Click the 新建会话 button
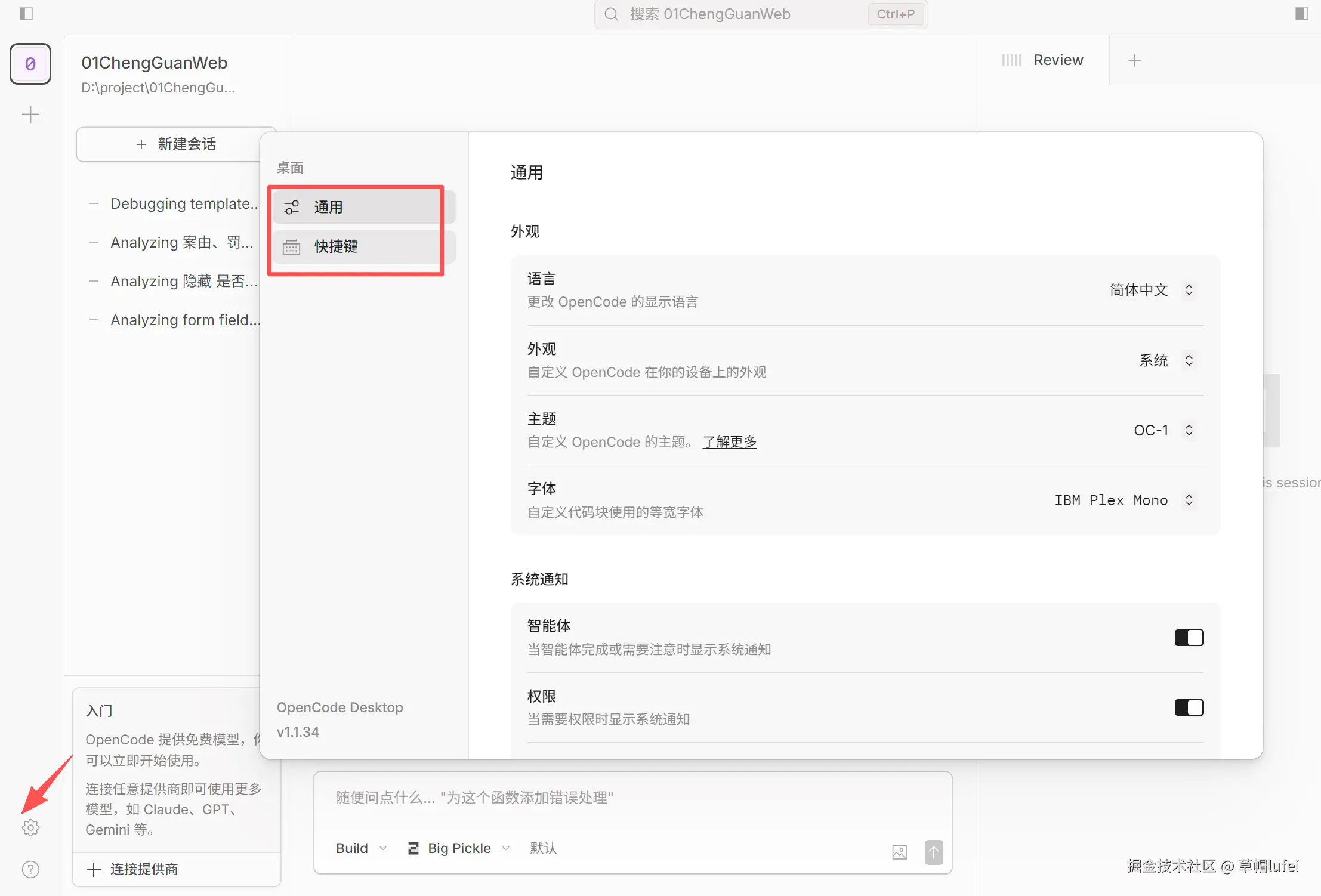The image size is (1321, 896). point(176,144)
